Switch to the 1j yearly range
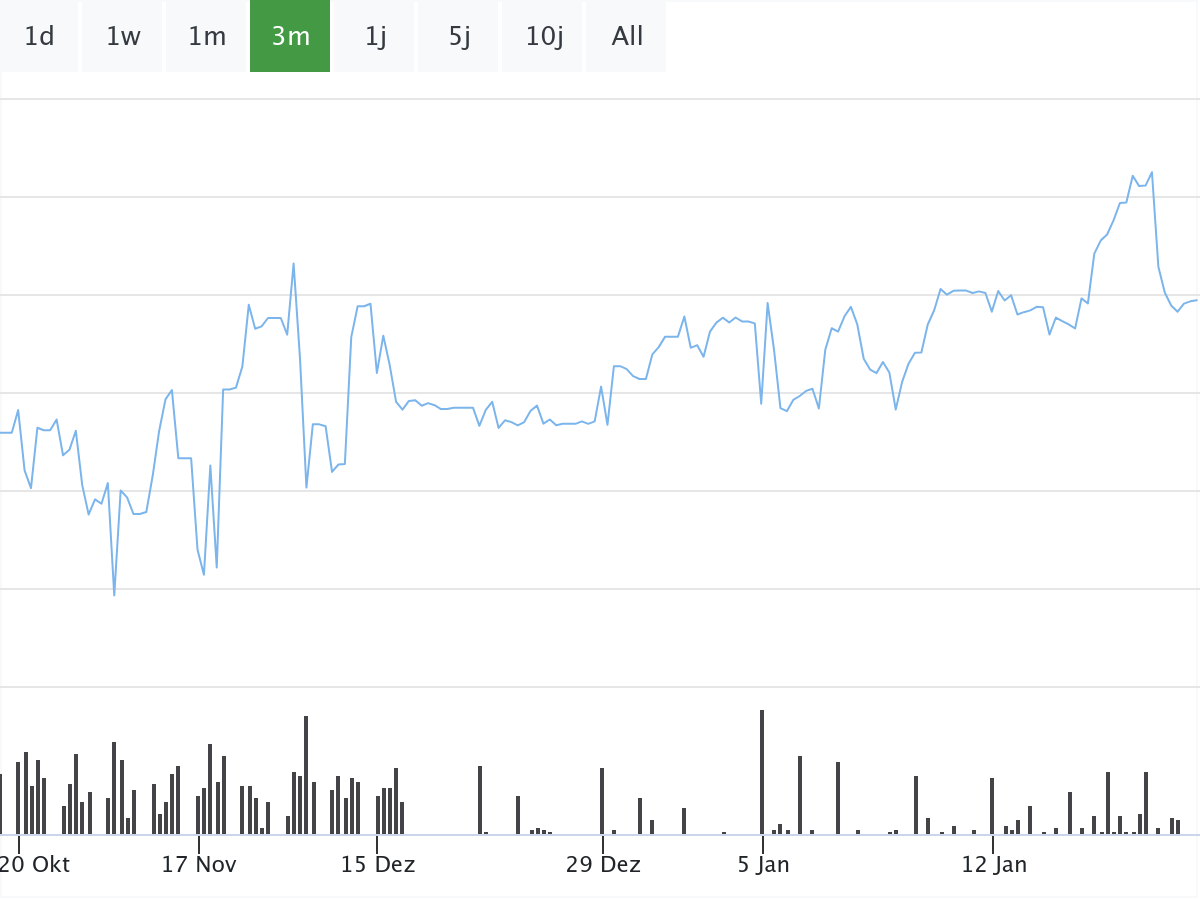This screenshot has height=900, width=1200. click(375, 37)
